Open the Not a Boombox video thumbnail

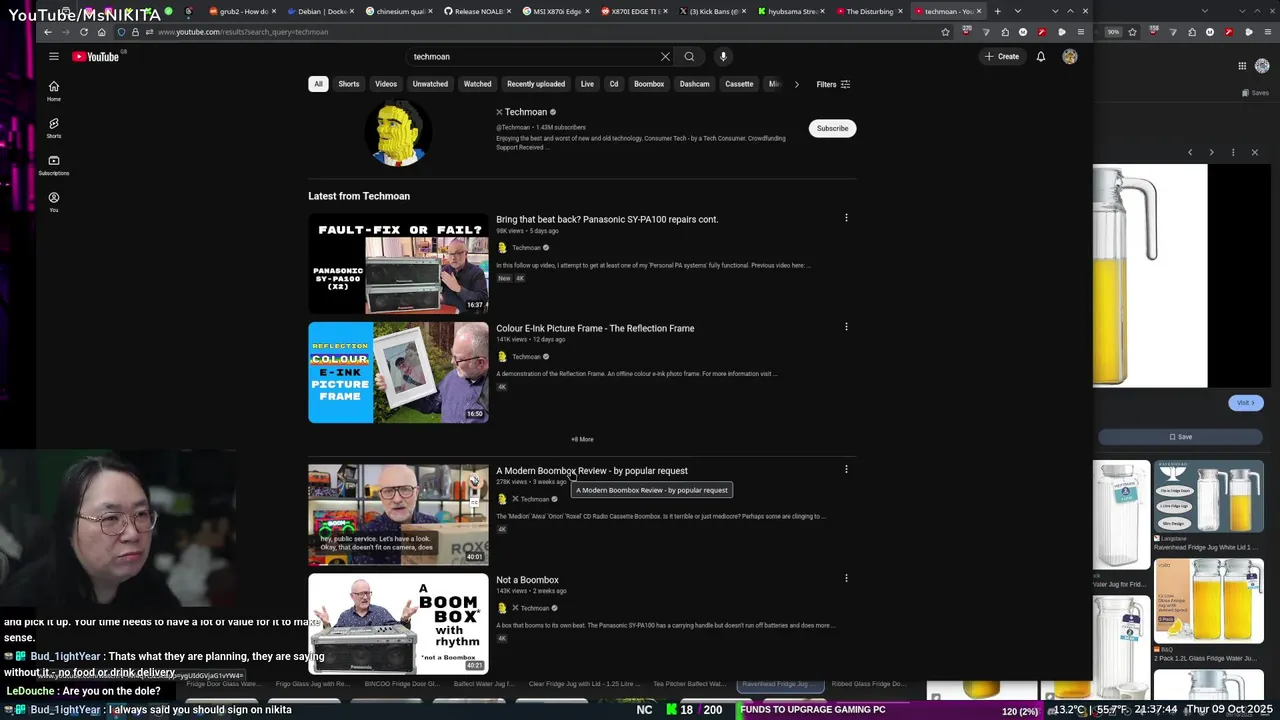pos(398,623)
